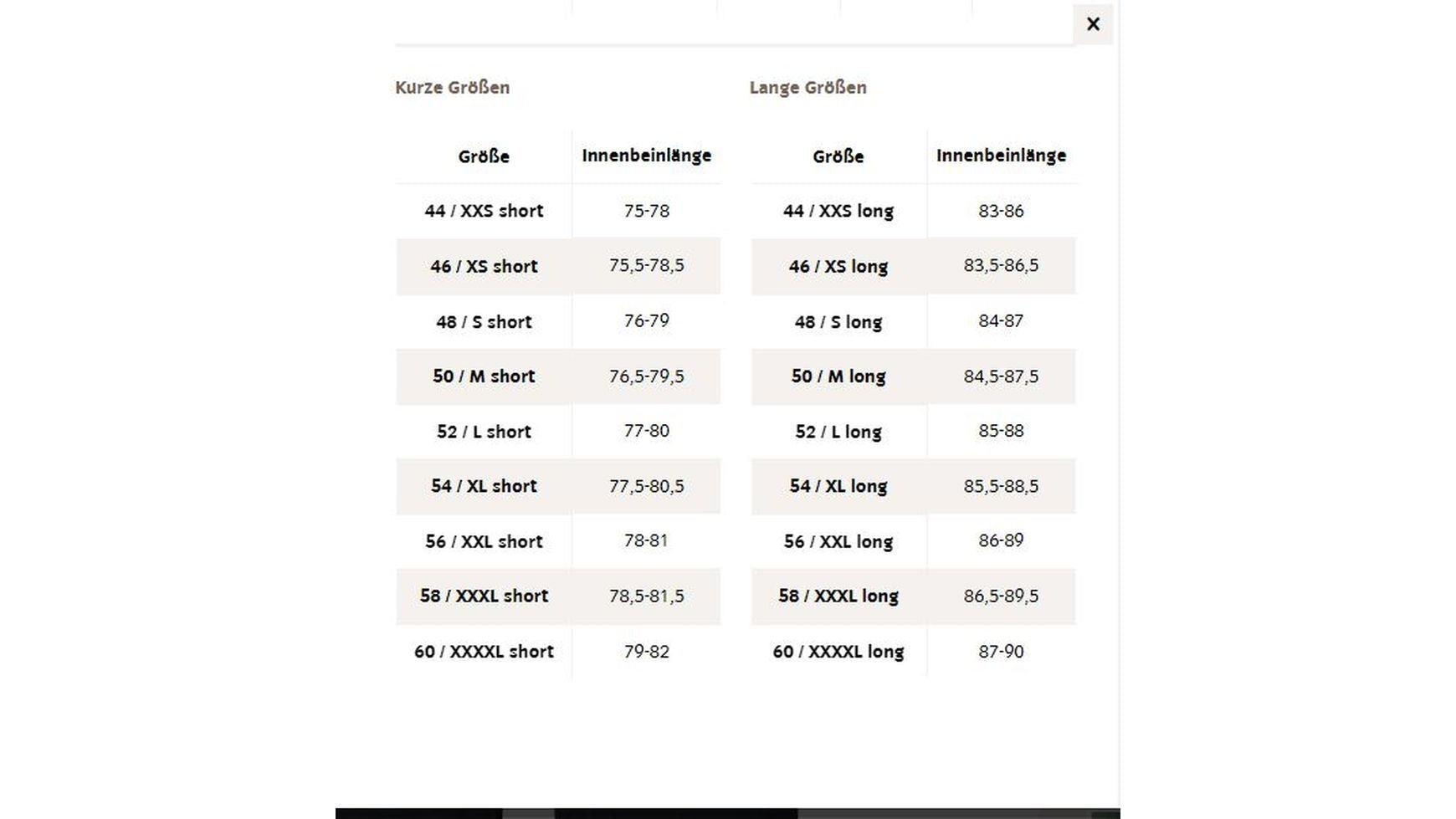
Task: Choose the 50 / M short row
Action: 484,376
